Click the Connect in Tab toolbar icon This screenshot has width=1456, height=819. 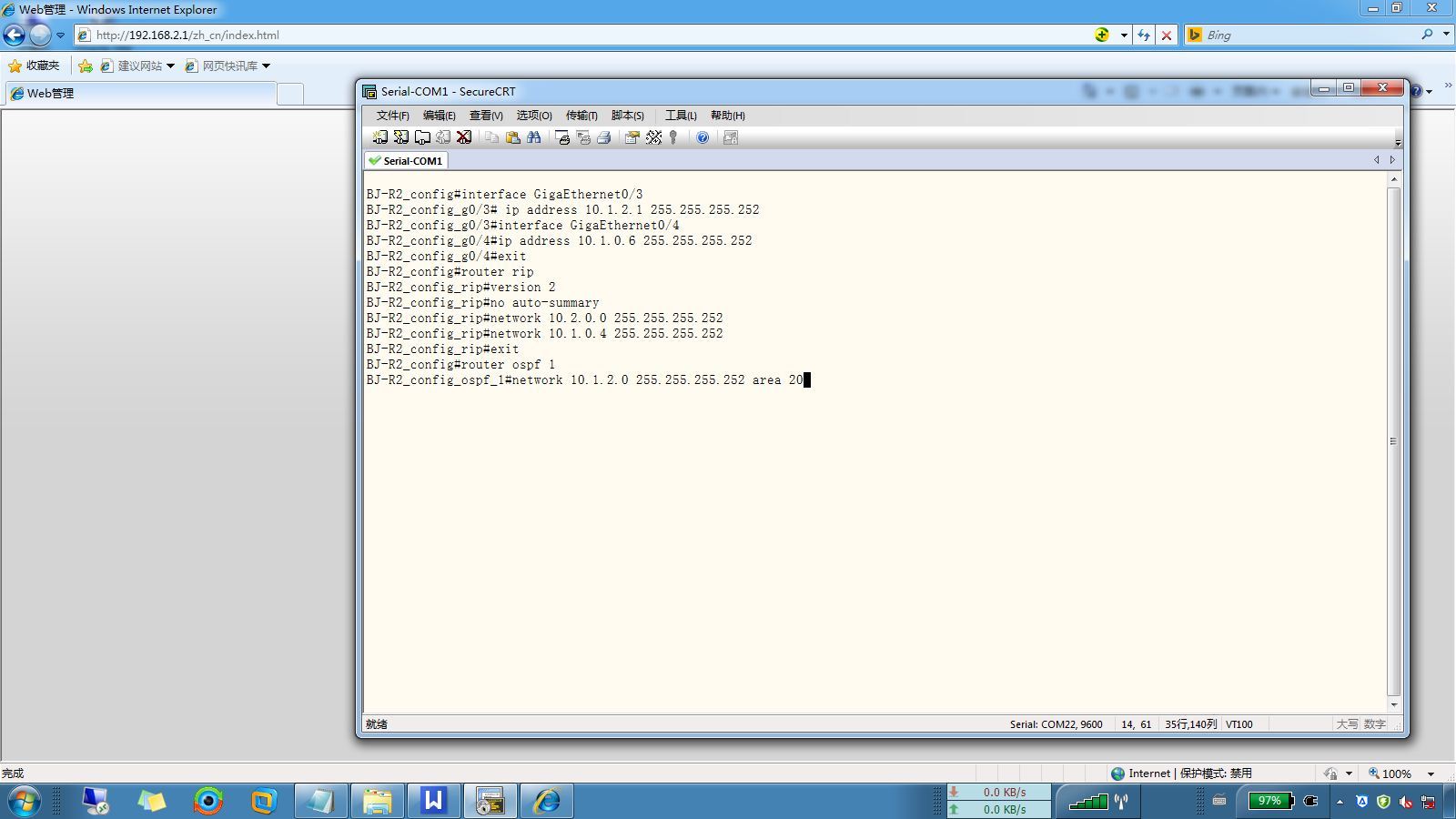pos(422,137)
